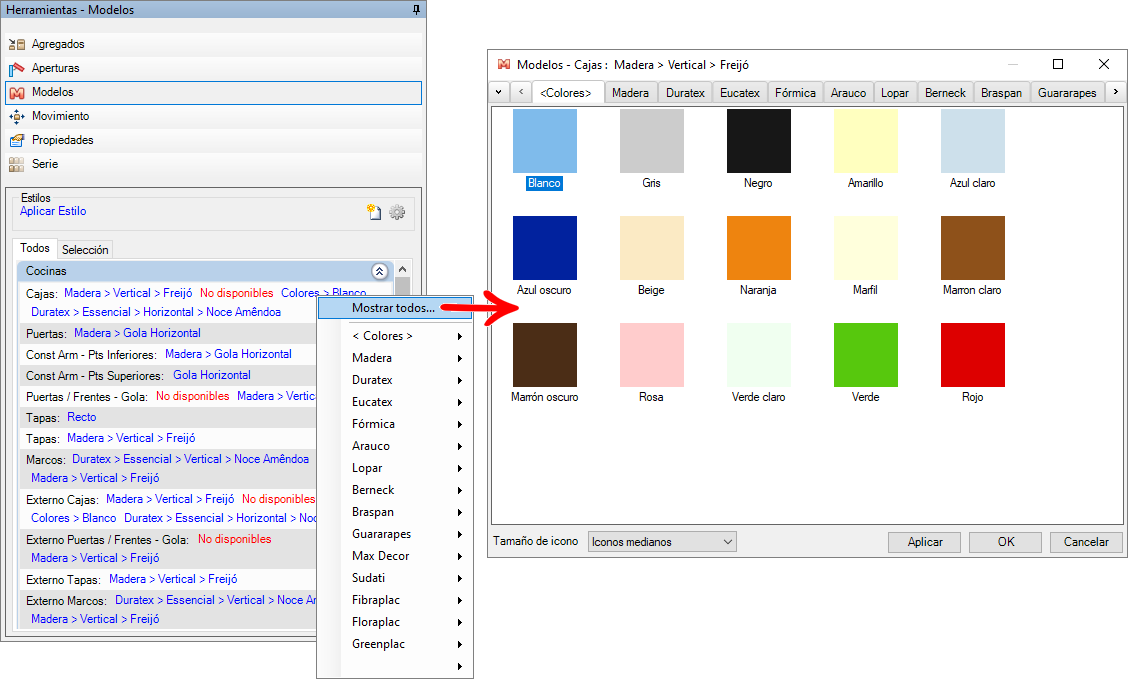Select the Modelos tool icon
Image resolution: width=1128 pixels, height=679 pixels.
17,93
